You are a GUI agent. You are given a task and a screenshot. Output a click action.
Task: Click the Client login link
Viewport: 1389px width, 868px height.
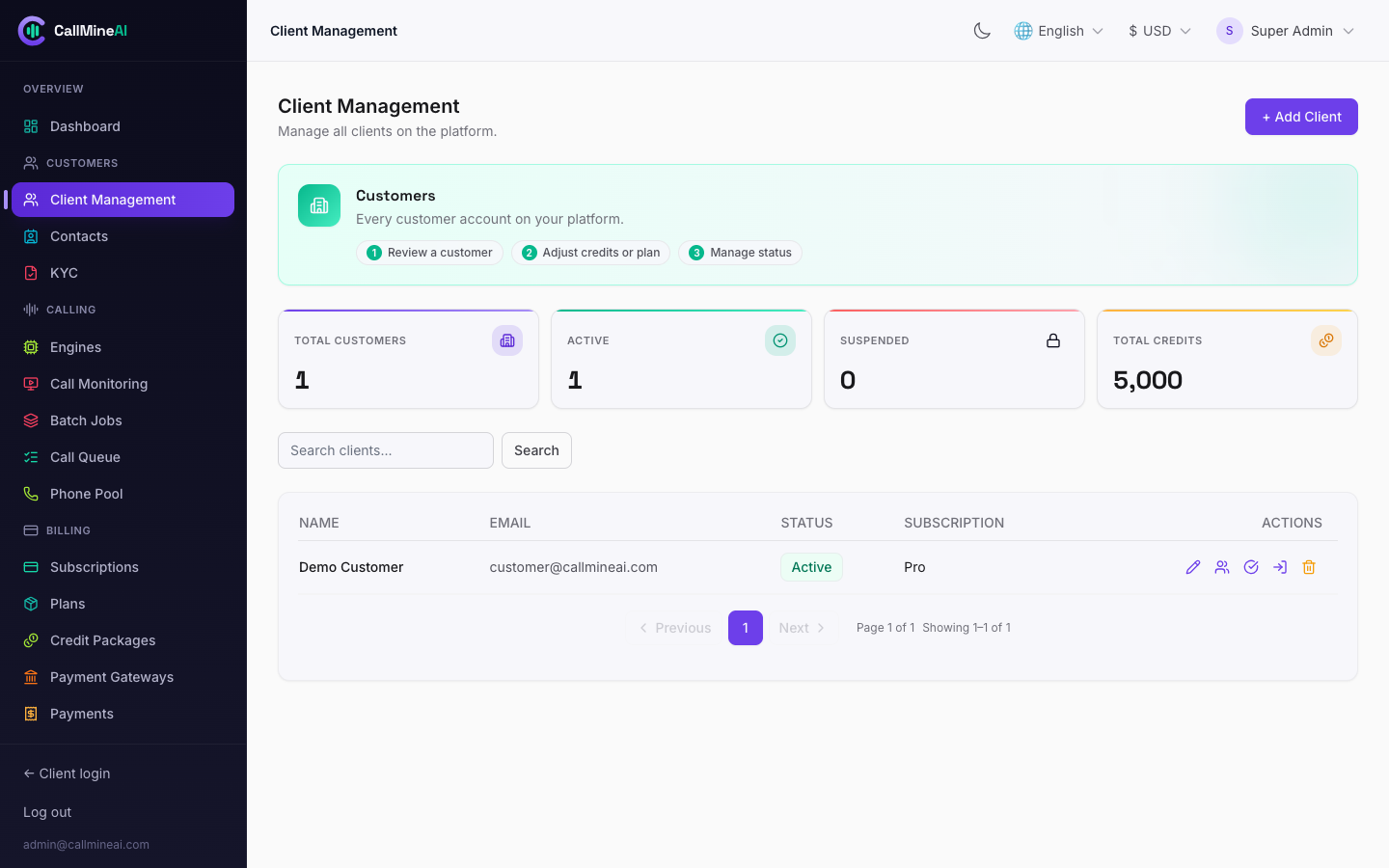67,773
